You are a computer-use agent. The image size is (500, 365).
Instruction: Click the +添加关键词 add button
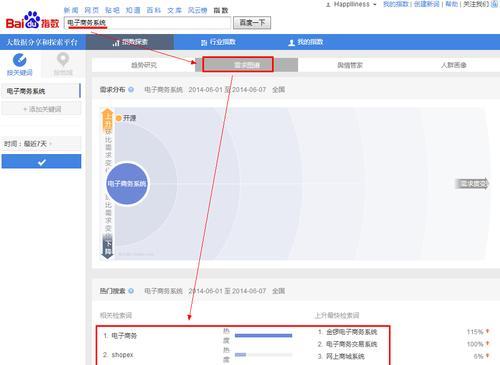click(x=41, y=109)
